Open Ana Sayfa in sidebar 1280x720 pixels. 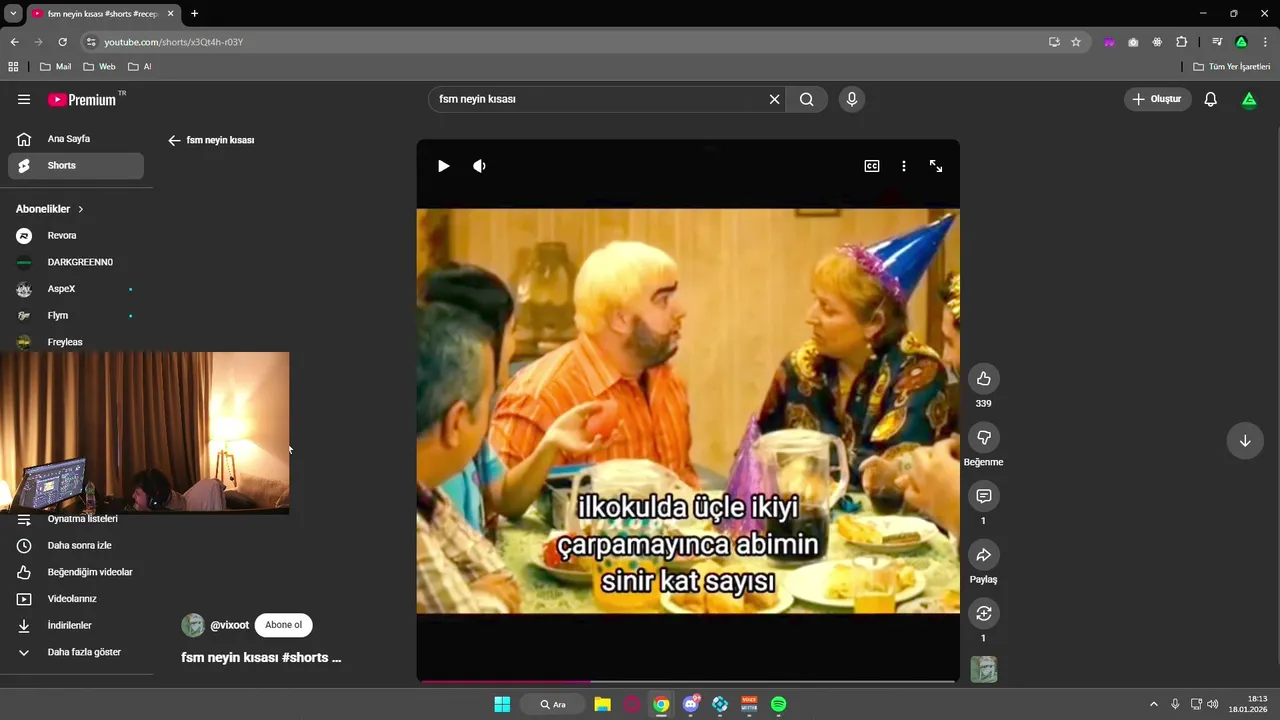click(x=75, y=139)
